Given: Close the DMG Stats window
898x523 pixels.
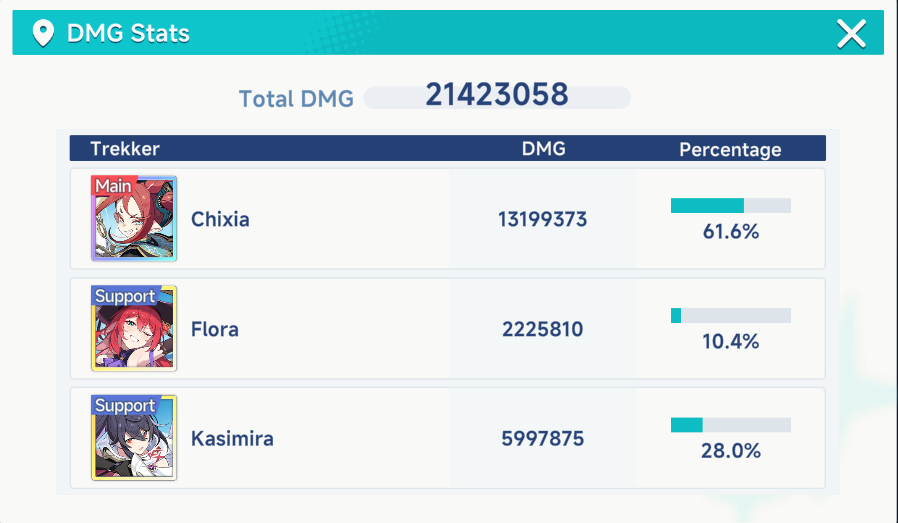Looking at the screenshot, I should click(x=851, y=34).
